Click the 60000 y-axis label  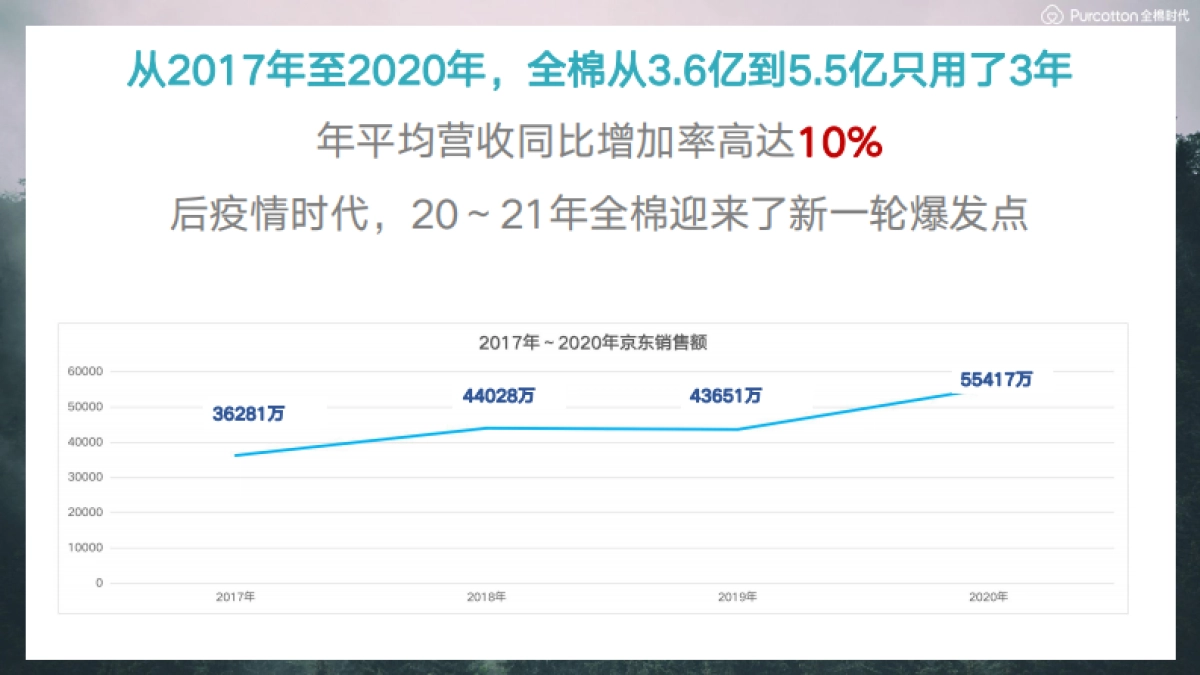[85, 371]
